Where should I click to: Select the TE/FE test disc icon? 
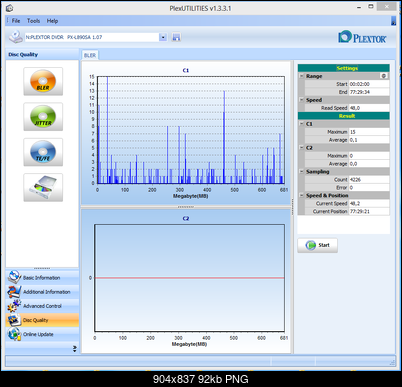(x=43, y=152)
